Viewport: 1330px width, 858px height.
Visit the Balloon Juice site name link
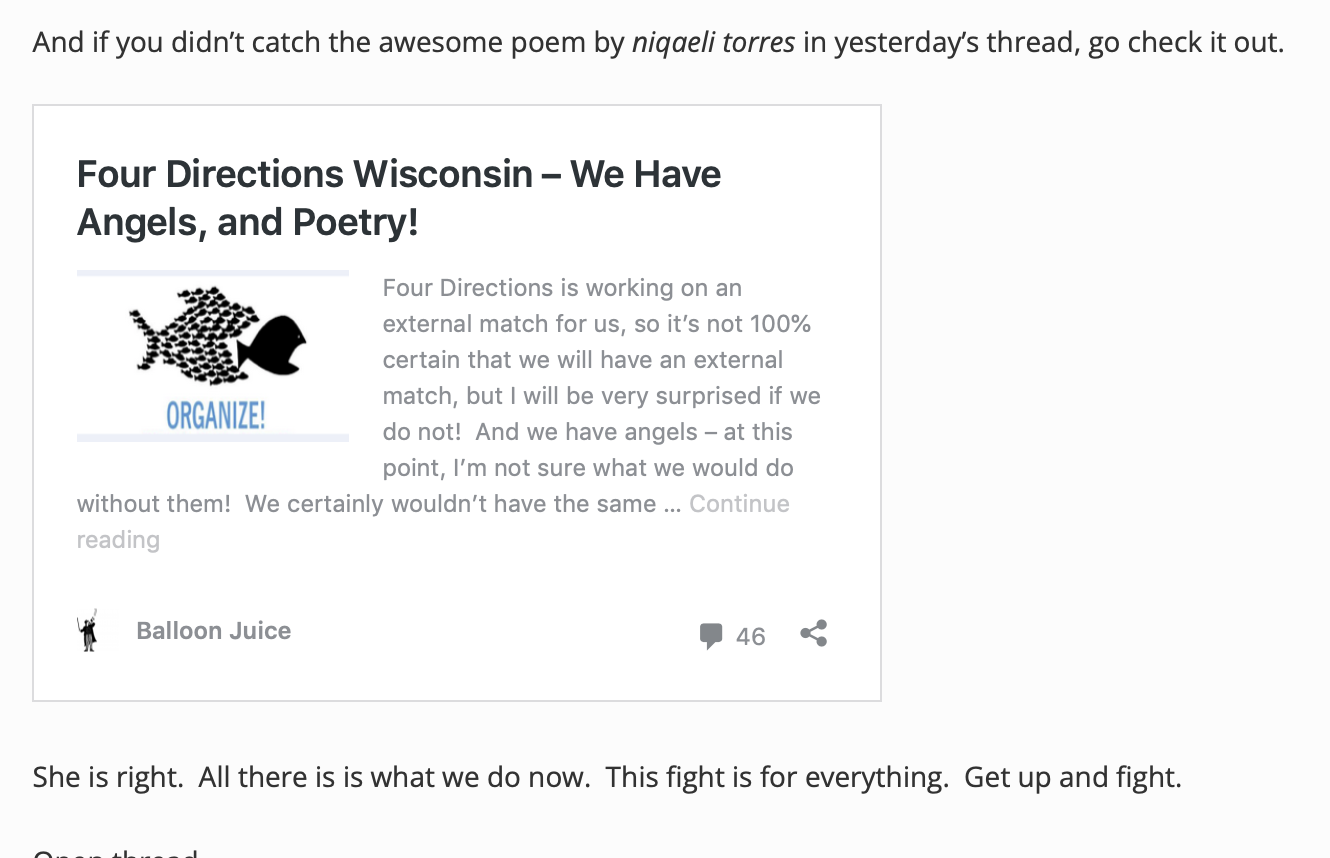click(213, 631)
